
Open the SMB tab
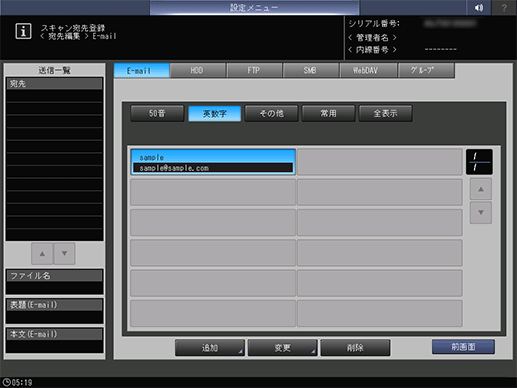coord(311,70)
